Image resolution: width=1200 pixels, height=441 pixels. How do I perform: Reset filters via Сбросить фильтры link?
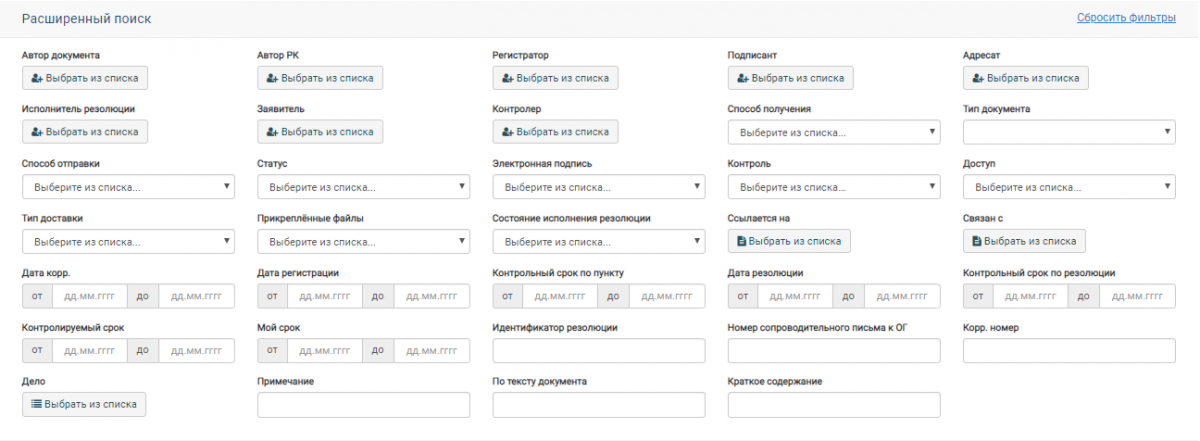pos(1126,18)
